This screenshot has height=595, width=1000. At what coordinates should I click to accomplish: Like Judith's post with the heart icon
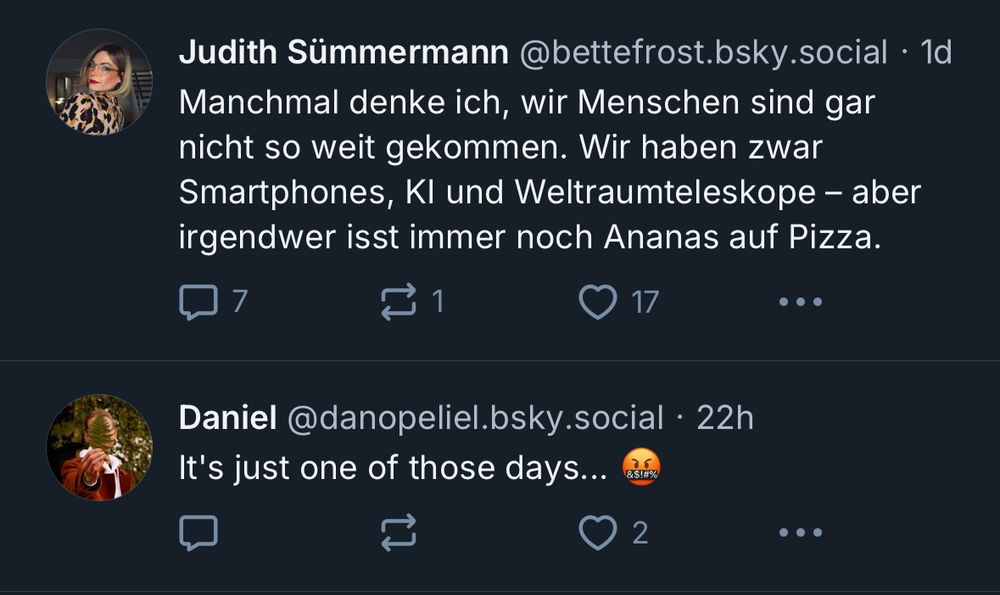click(598, 301)
